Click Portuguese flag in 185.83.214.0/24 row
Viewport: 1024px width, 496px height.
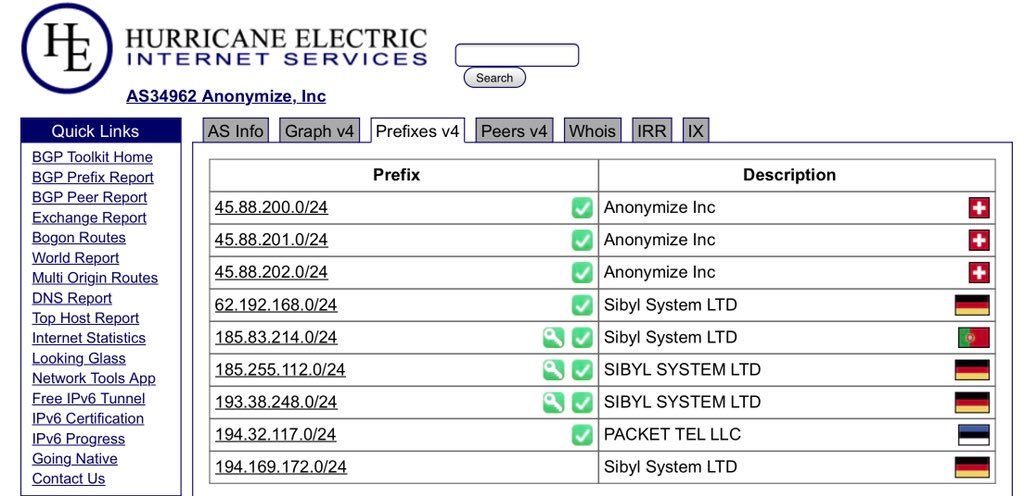click(x=973, y=337)
